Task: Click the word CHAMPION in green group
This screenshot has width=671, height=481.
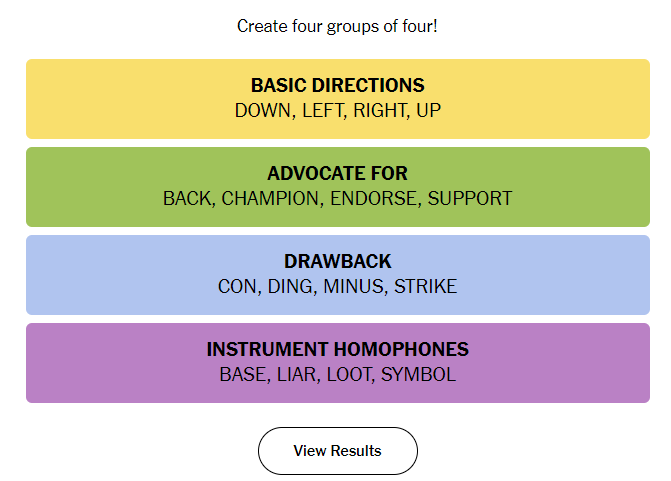Action: [x=270, y=199]
